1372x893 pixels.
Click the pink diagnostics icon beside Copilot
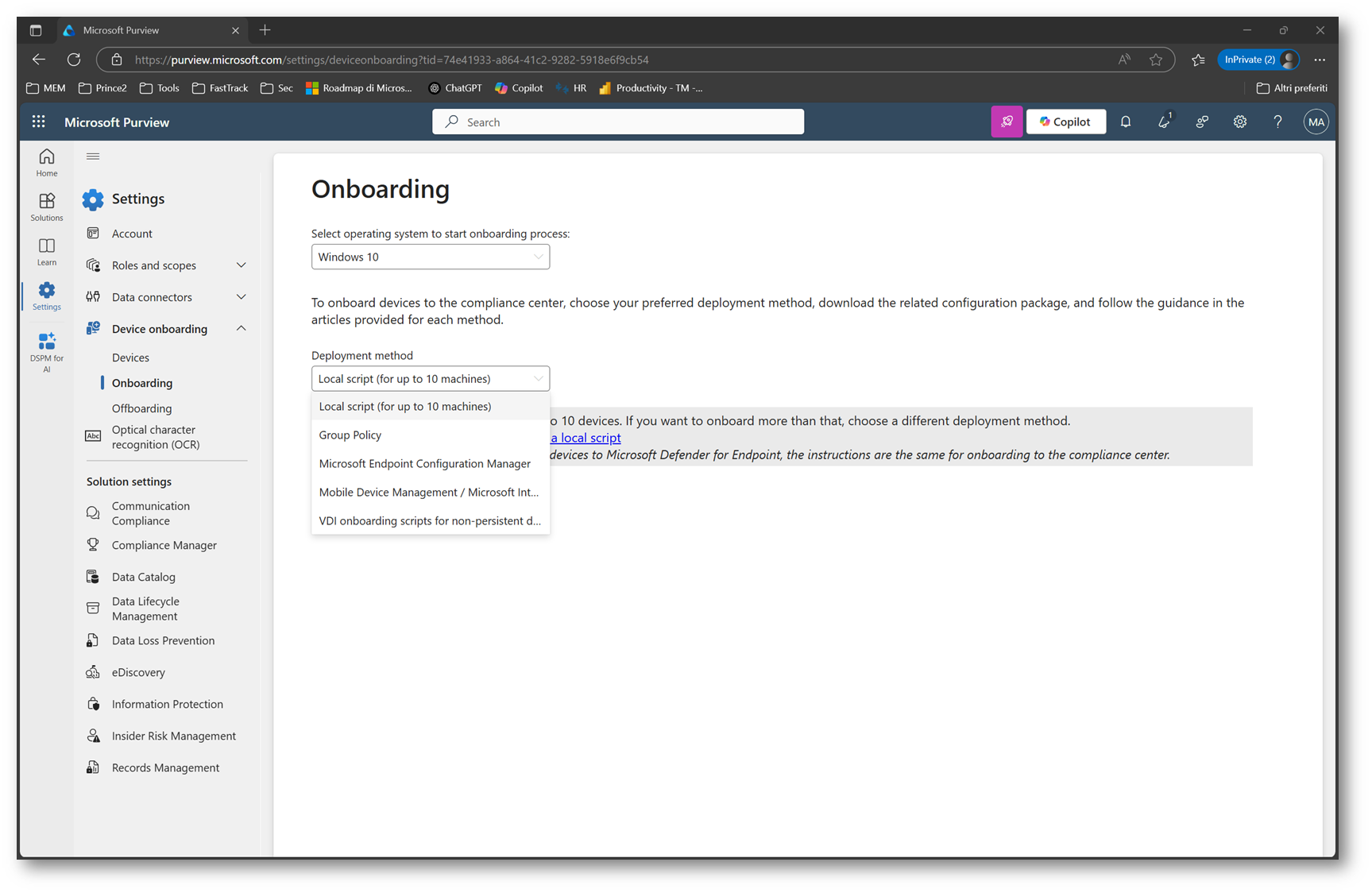pyautogui.click(x=1007, y=122)
